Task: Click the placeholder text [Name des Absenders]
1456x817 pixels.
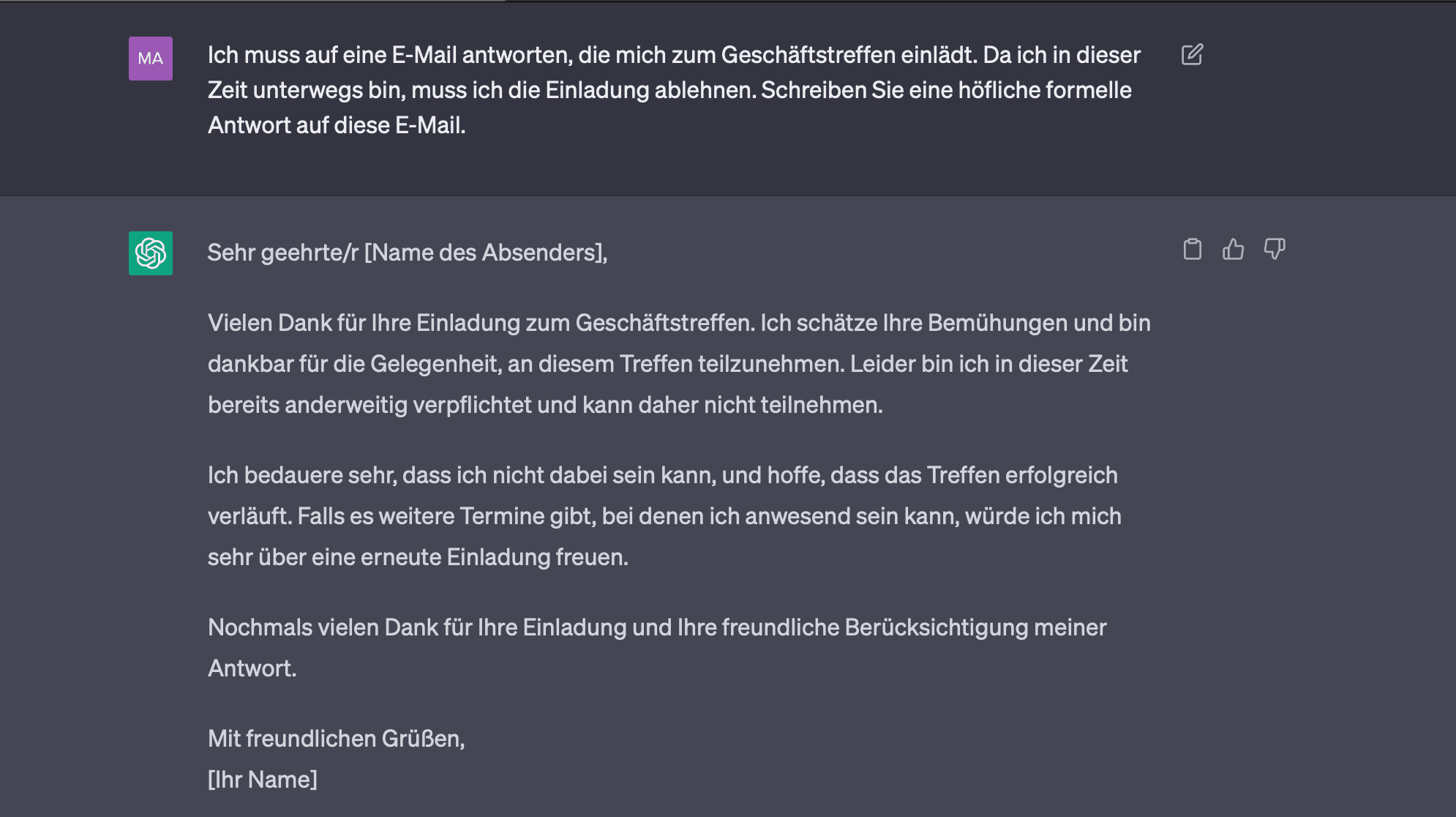Action: 488,253
